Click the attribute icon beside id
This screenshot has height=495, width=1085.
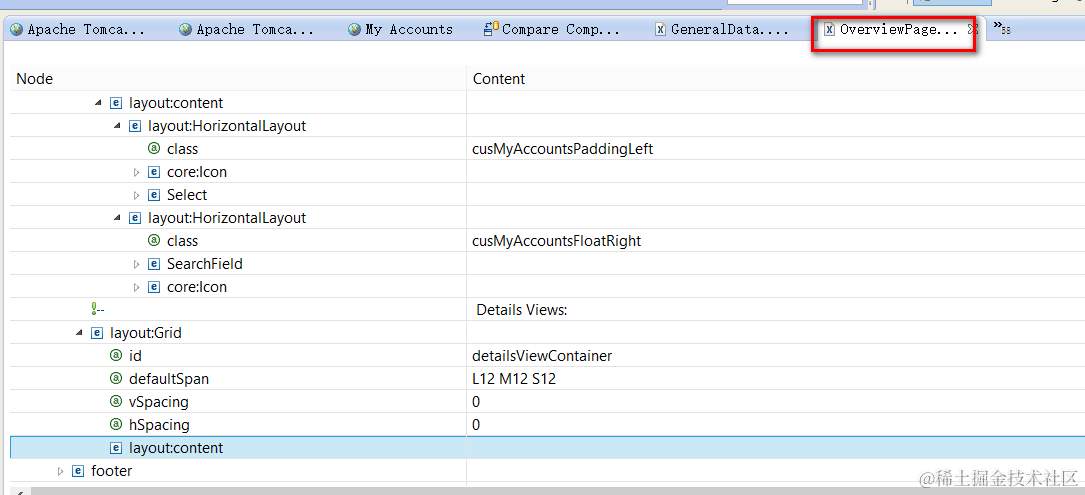116,356
